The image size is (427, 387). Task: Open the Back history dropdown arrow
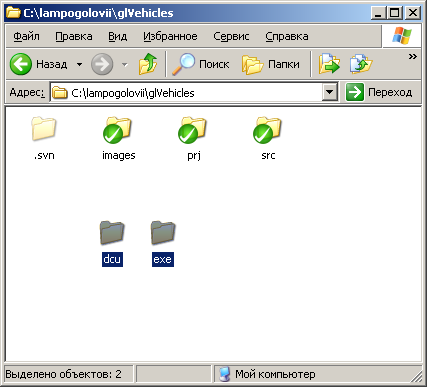click(x=79, y=64)
